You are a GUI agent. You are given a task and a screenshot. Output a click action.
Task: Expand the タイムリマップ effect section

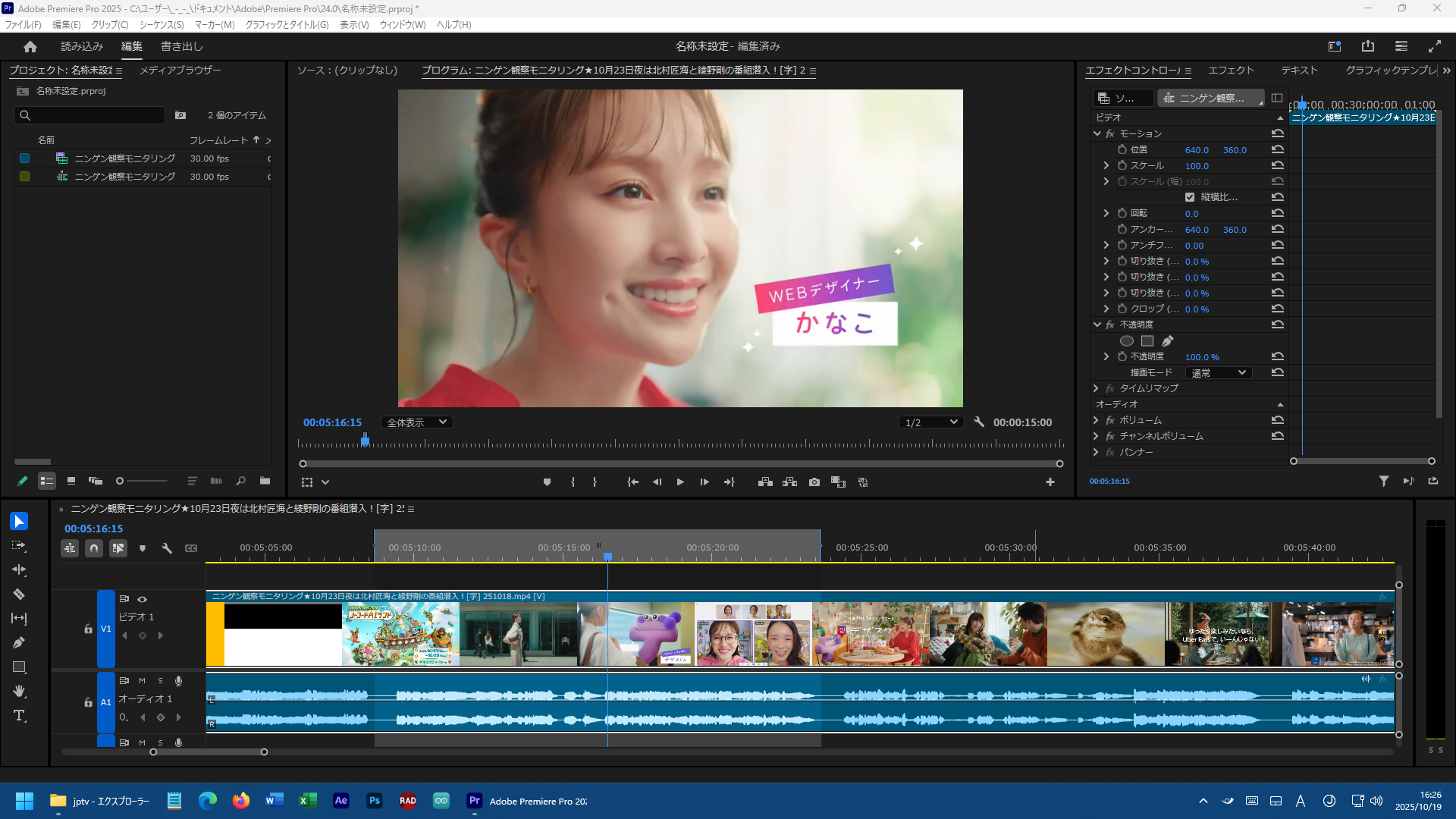pyautogui.click(x=1096, y=388)
